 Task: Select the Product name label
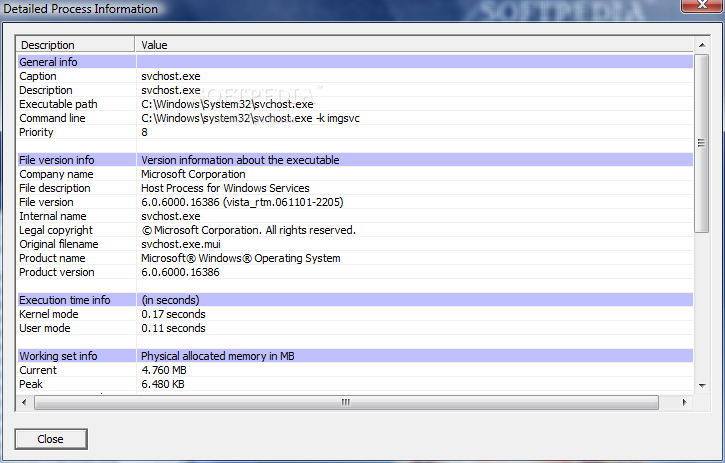pyautogui.click(x=52, y=258)
